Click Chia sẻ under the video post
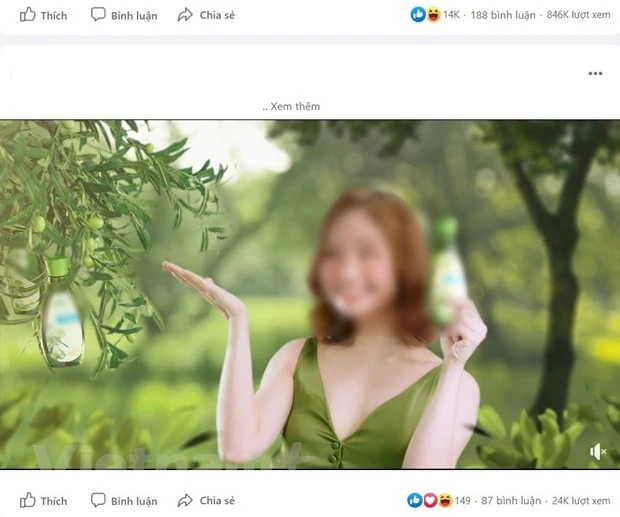 (206, 500)
